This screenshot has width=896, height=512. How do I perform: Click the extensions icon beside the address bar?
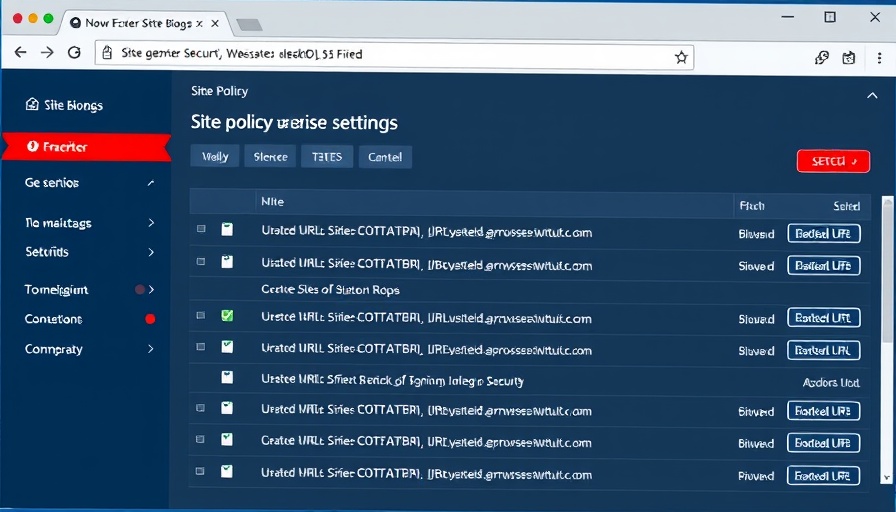pyautogui.click(x=822, y=57)
